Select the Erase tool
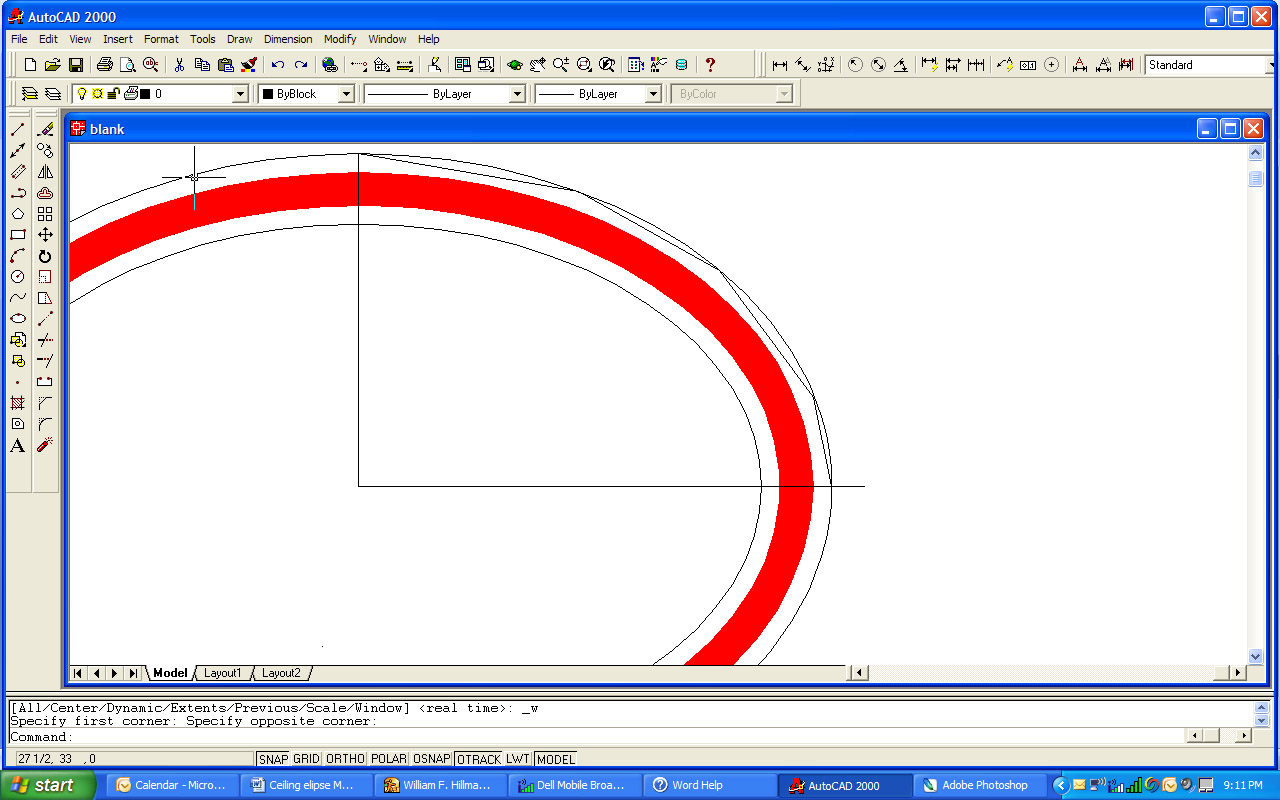This screenshot has width=1280, height=800. point(45,130)
